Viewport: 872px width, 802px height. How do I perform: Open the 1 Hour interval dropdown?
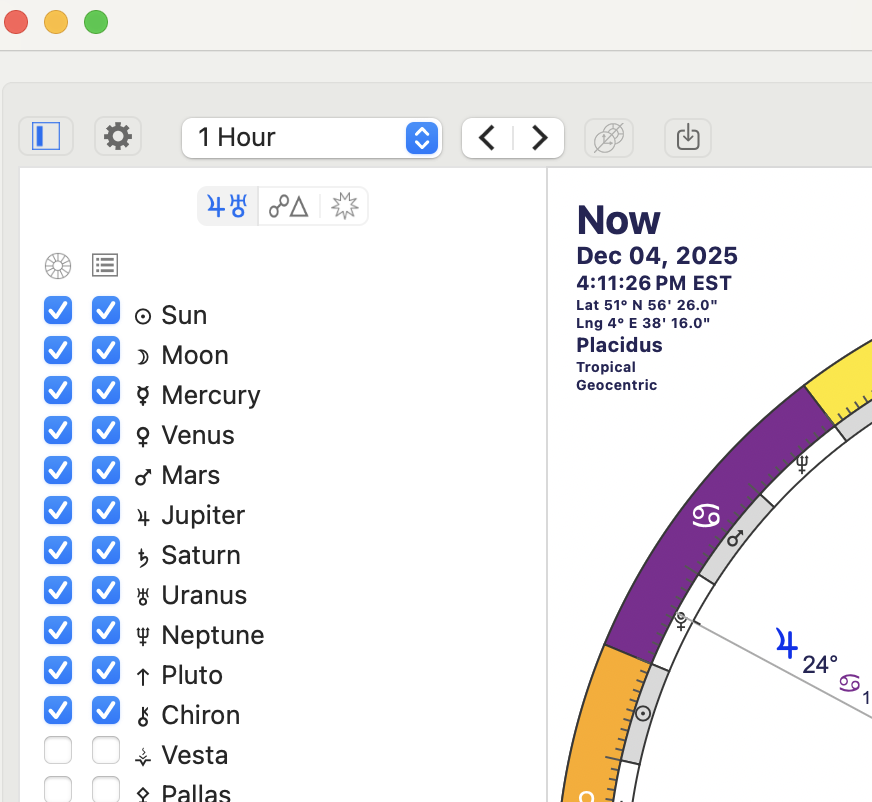pos(311,137)
